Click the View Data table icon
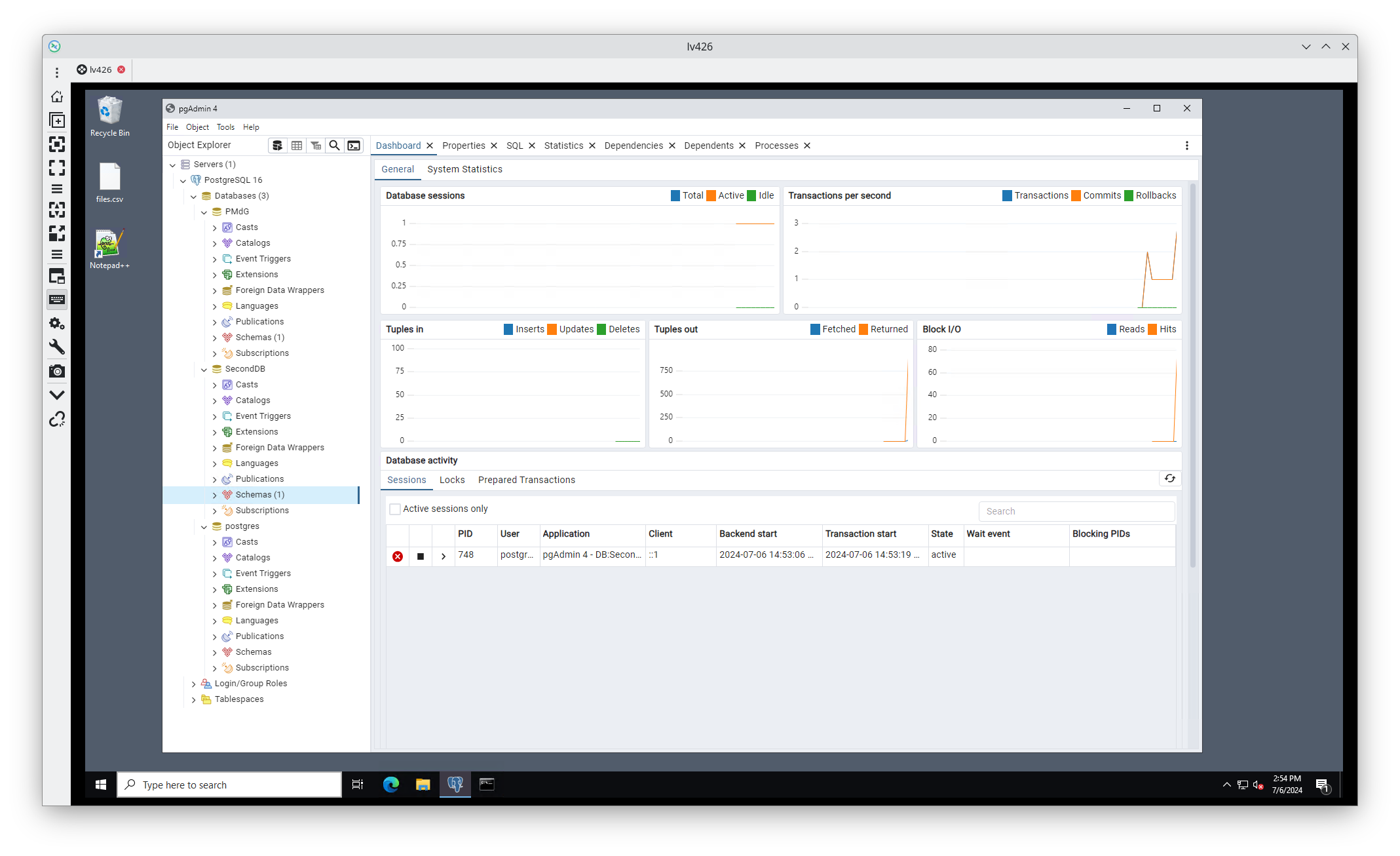The image size is (1400, 856). pyautogui.click(x=297, y=146)
